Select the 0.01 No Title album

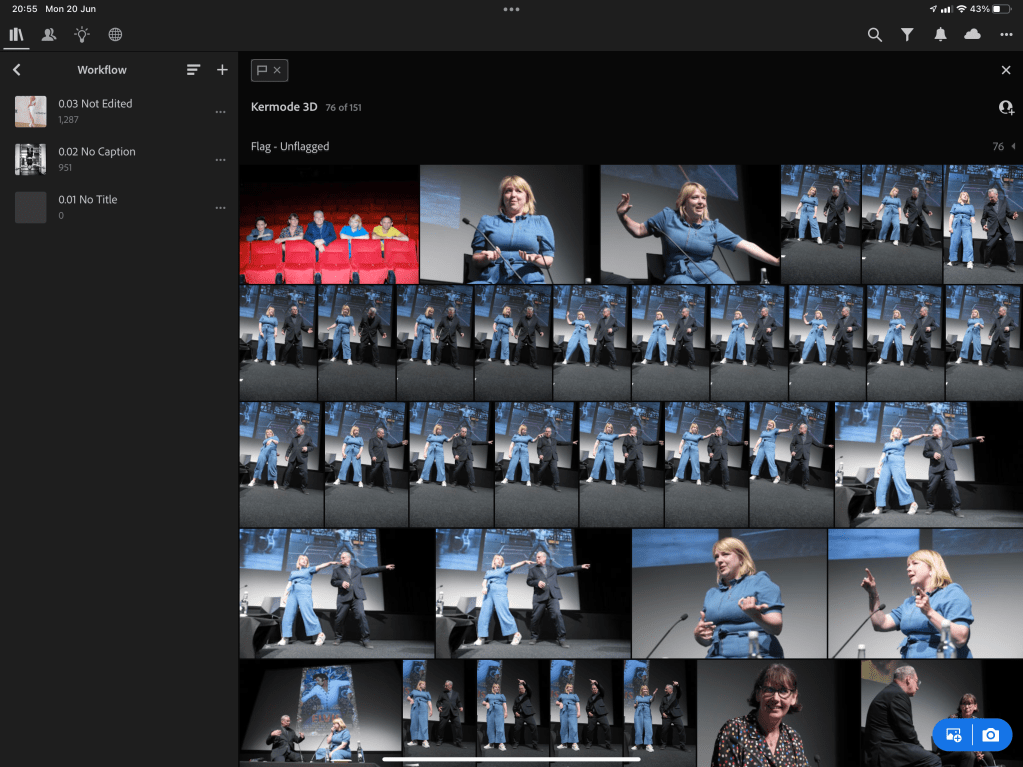[88, 207]
